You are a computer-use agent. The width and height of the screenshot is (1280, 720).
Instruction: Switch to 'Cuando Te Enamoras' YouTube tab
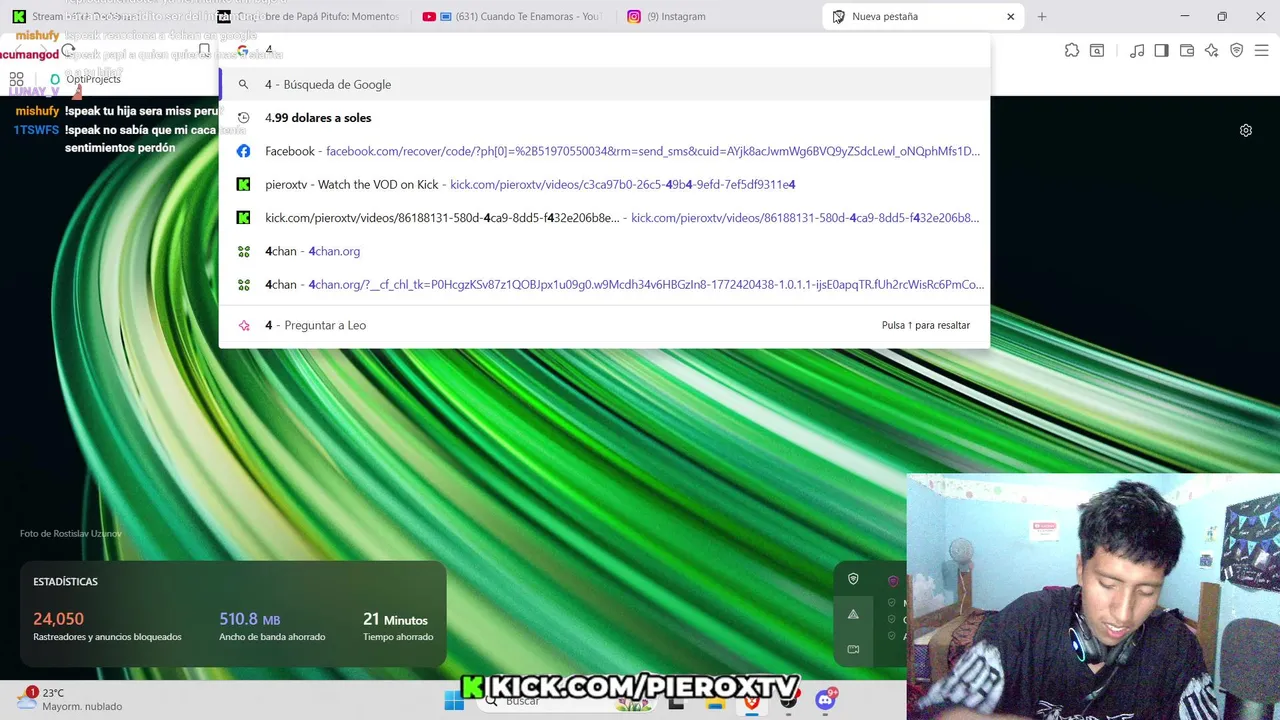[x=514, y=16]
